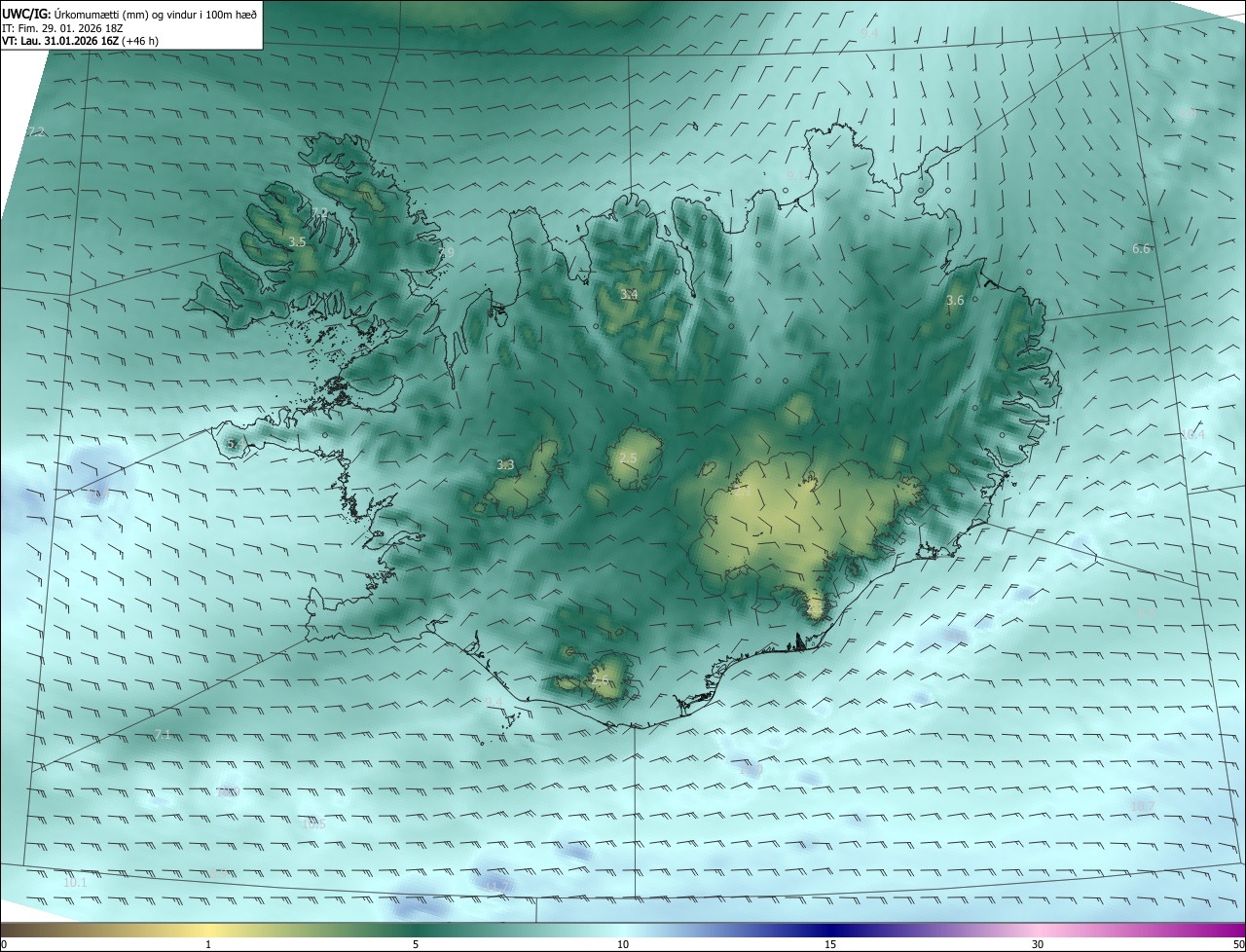Click the 3.5 value over the Westfjords
This screenshot has width=1246, height=952.
point(298,241)
